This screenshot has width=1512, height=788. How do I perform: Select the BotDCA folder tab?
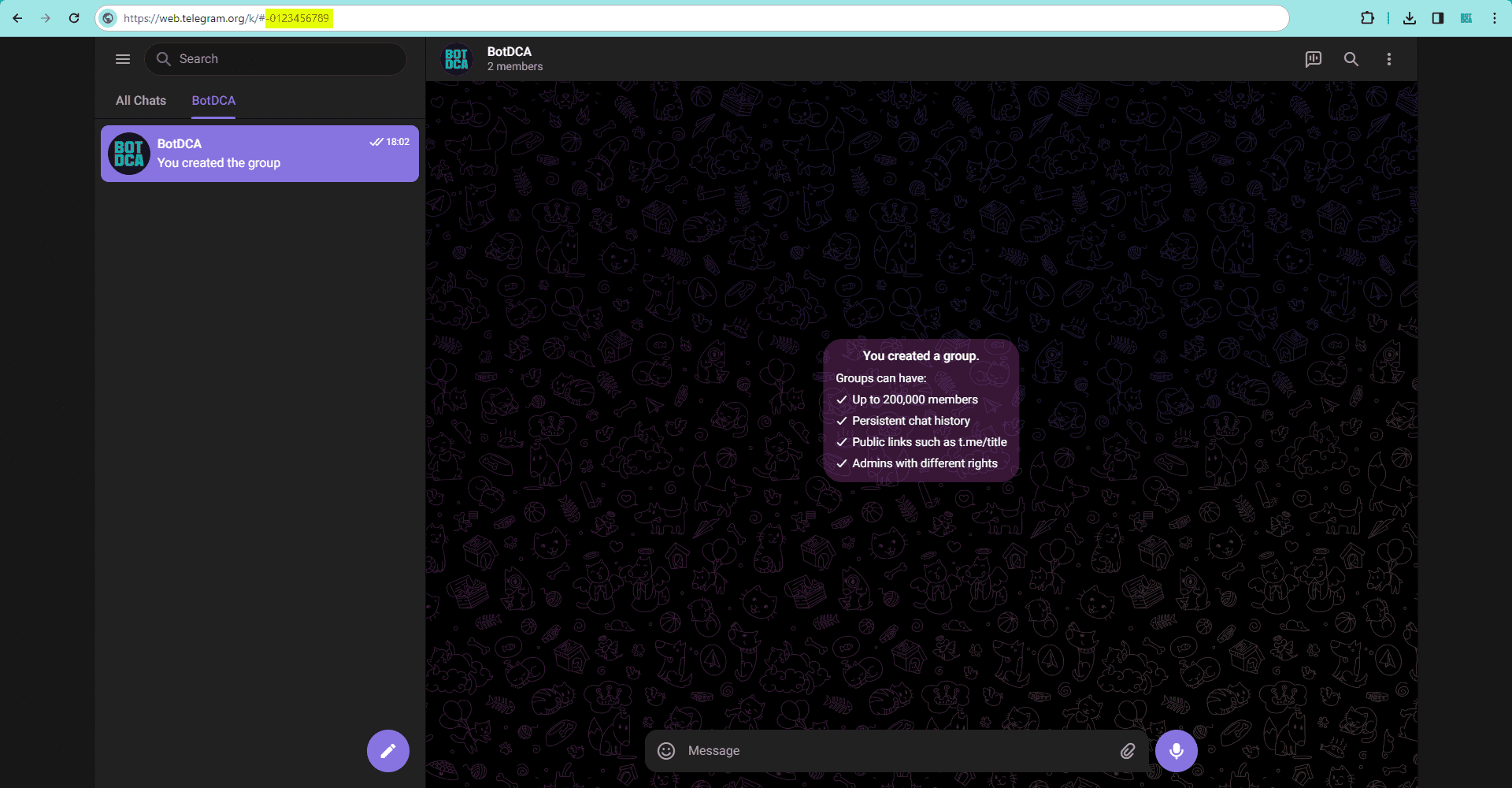(213, 101)
